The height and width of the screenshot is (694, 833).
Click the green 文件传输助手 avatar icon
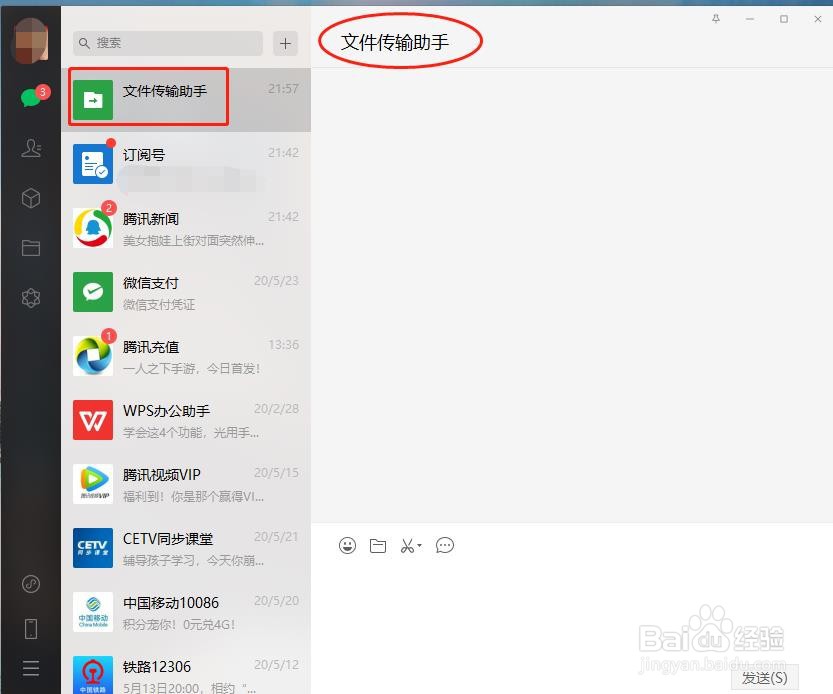click(x=93, y=100)
